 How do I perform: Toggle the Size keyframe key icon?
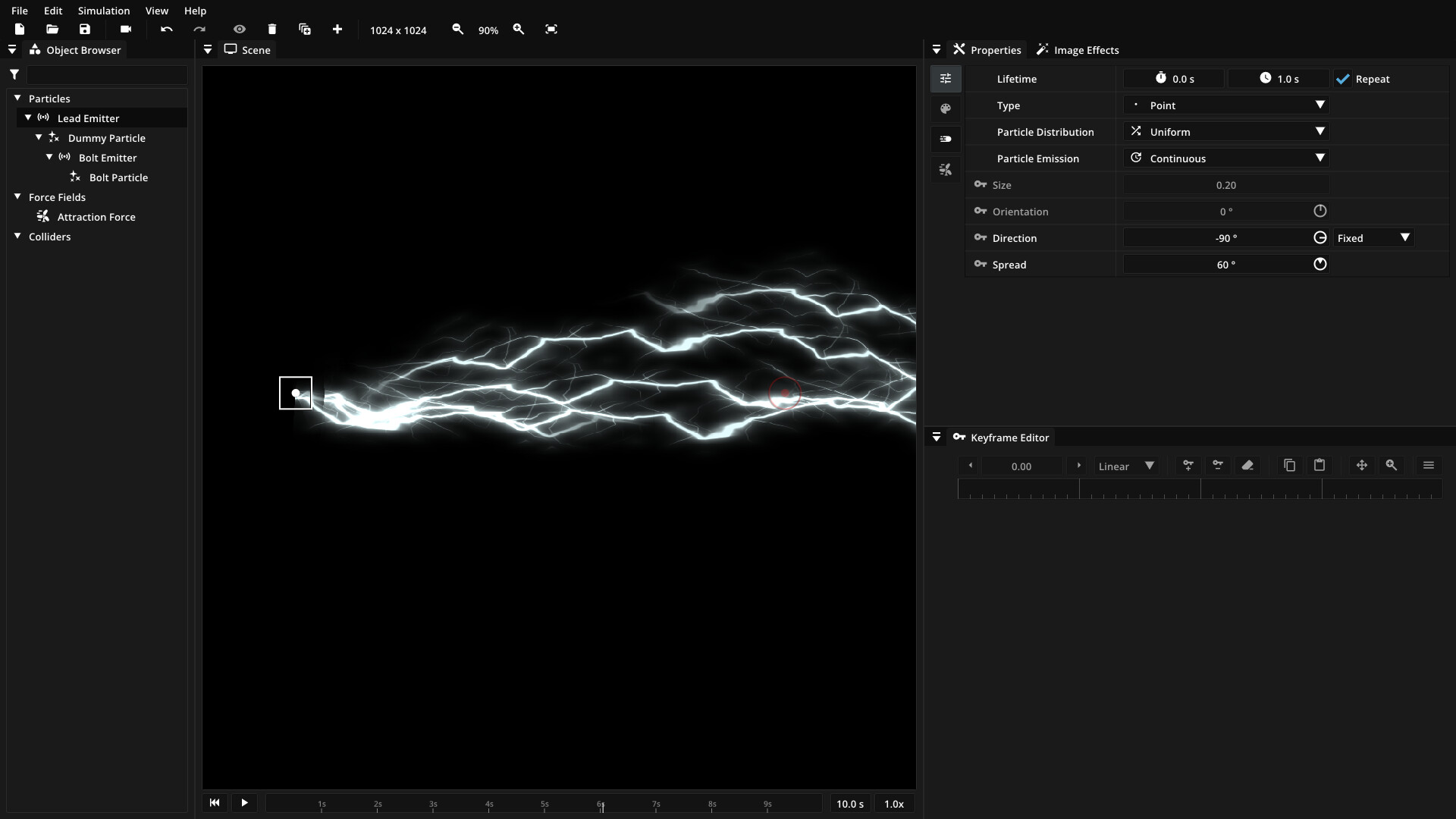[981, 185]
